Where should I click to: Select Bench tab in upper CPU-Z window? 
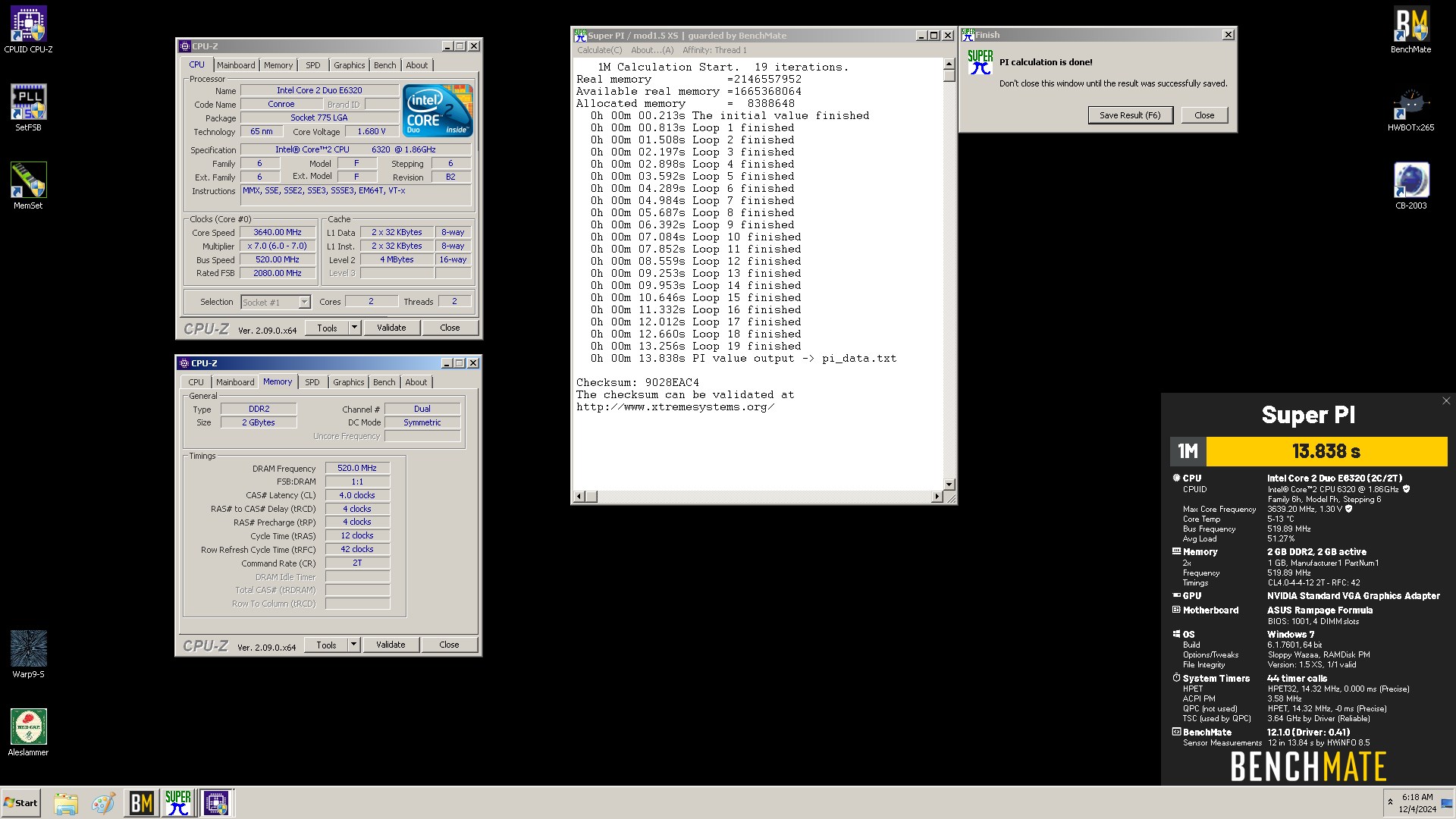tap(385, 65)
